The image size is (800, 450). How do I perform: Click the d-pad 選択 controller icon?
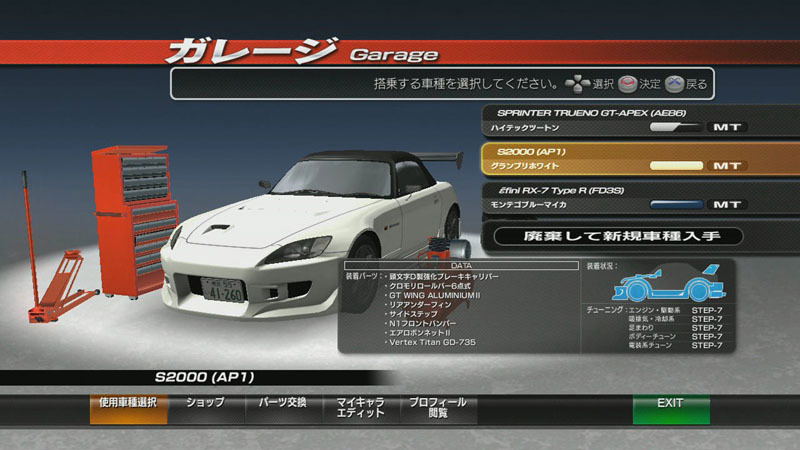tap(577, 83)
